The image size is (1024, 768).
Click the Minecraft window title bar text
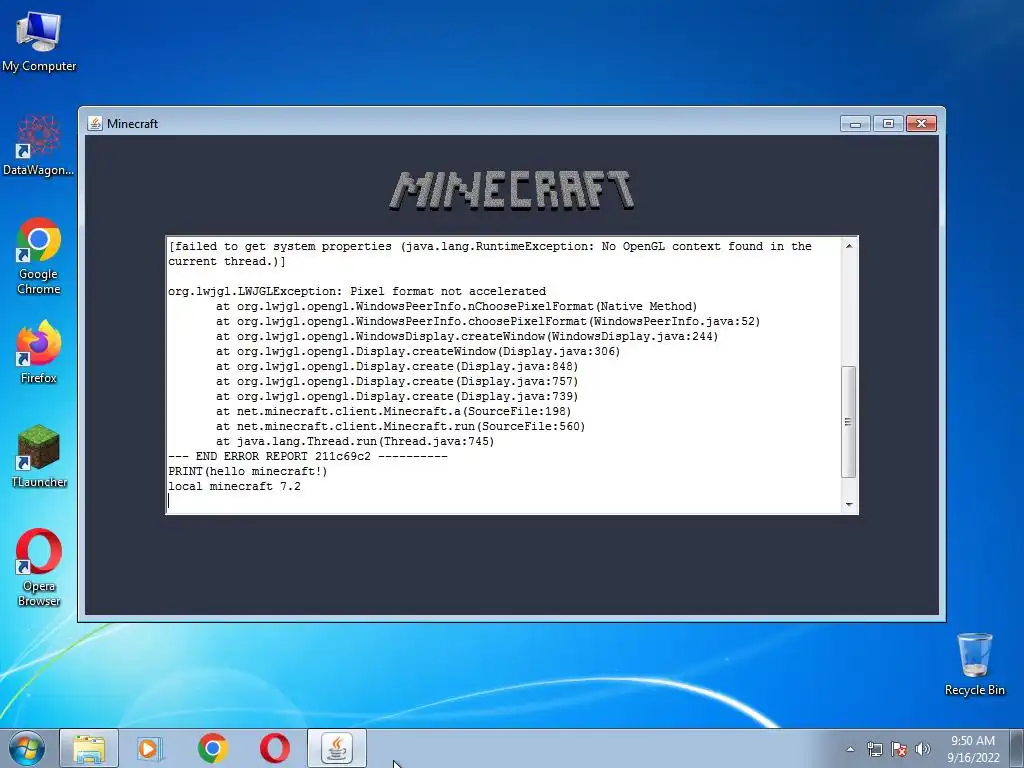click(133, 123)
